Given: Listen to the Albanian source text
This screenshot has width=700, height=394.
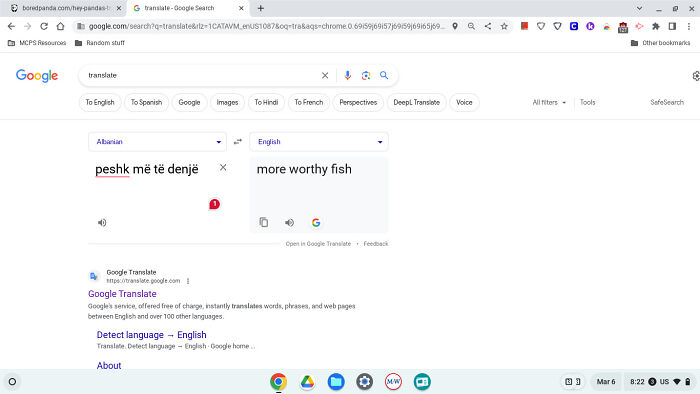Looking at the screenshot, I should point(102,222).
